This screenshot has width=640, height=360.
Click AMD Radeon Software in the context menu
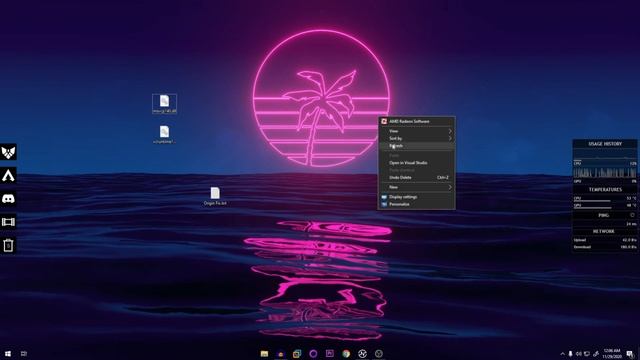(416, 121)
